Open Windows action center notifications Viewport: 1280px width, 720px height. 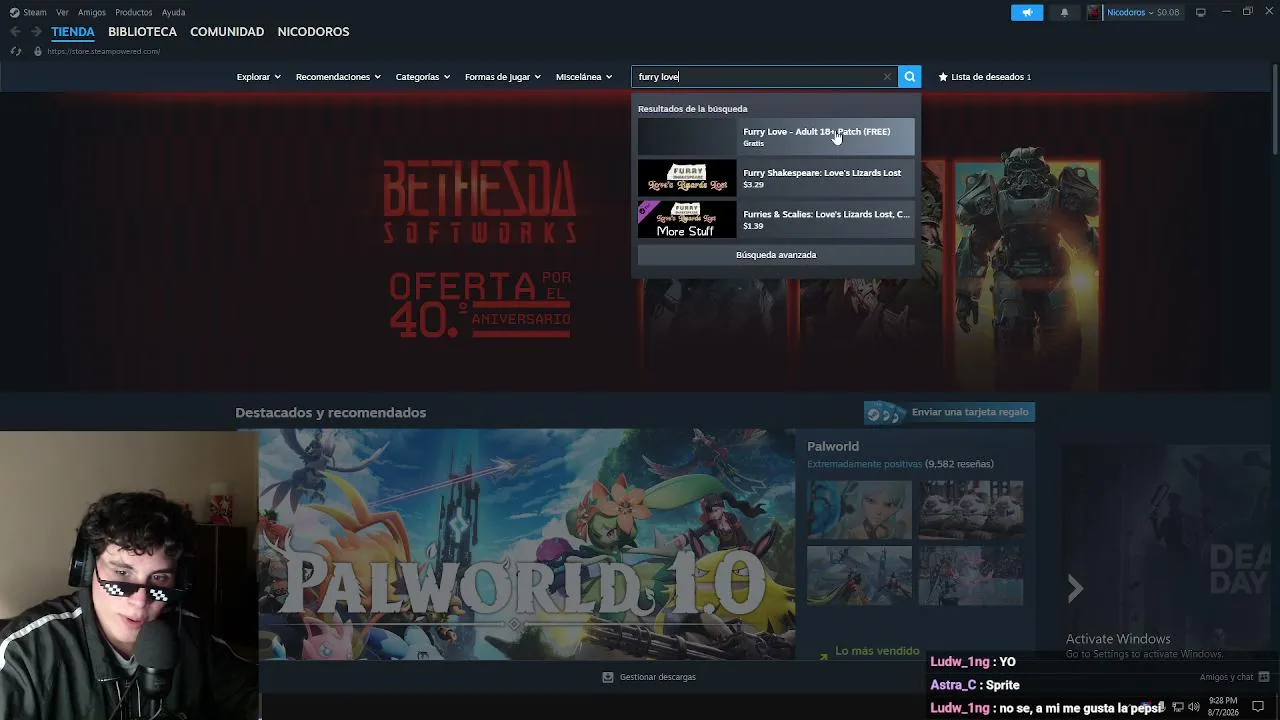click(1258, 707)
